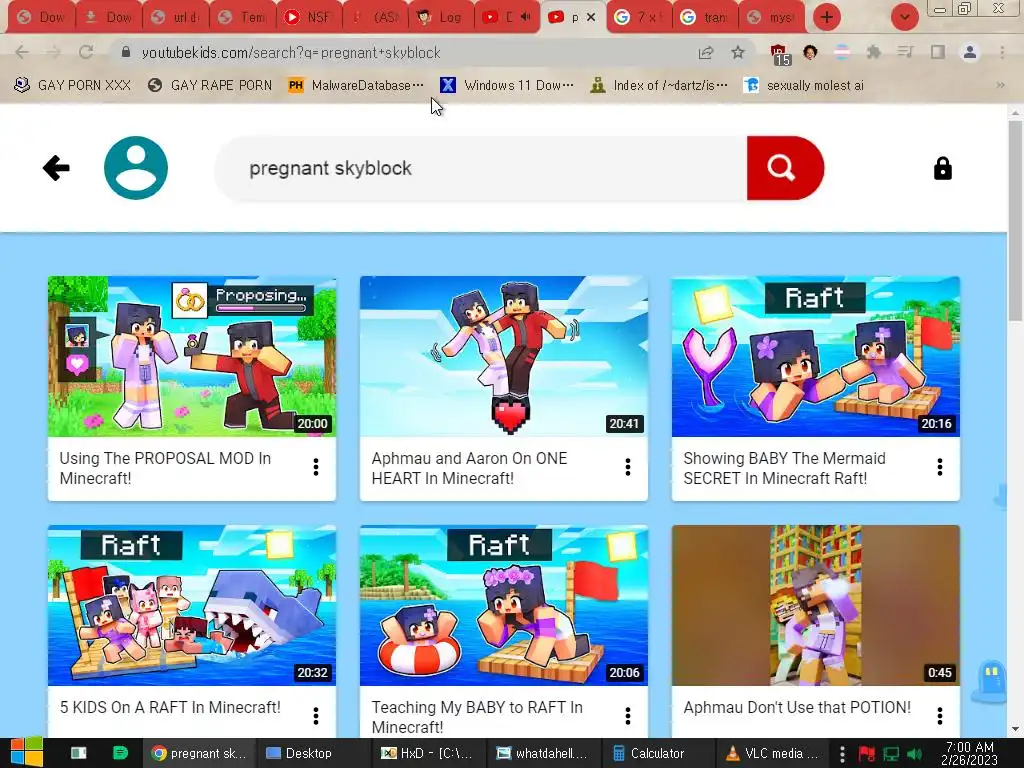Viewport: 1024px width, 768px height.
Task: Click the red search magnifier button
Action: [x=785, y=168]
